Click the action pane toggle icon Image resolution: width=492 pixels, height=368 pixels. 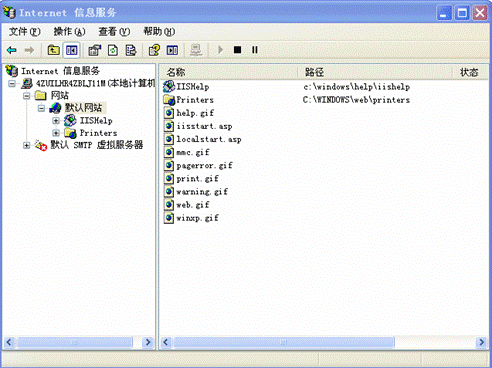[172, 50]
